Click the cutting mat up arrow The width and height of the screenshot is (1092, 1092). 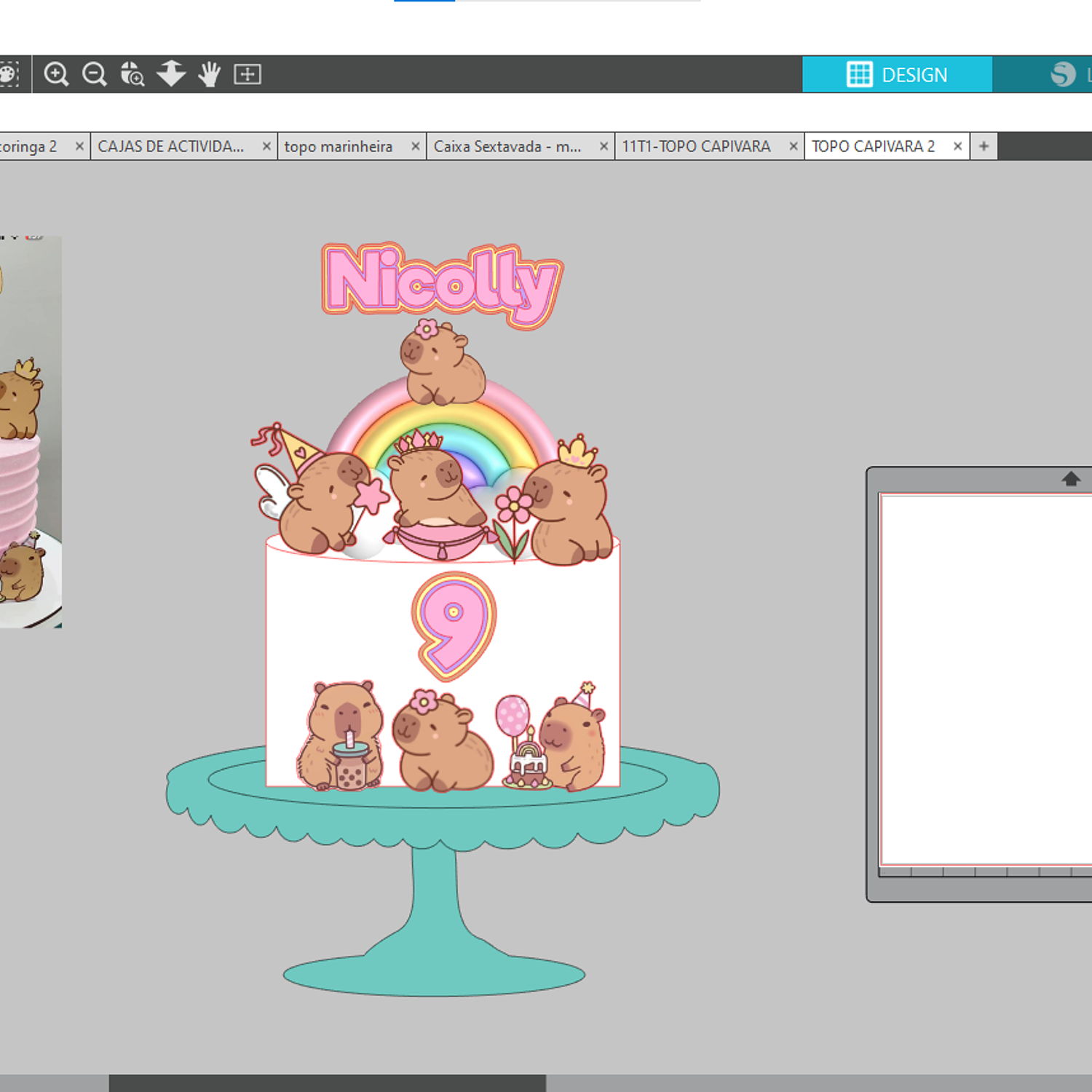click(1070, 479)
